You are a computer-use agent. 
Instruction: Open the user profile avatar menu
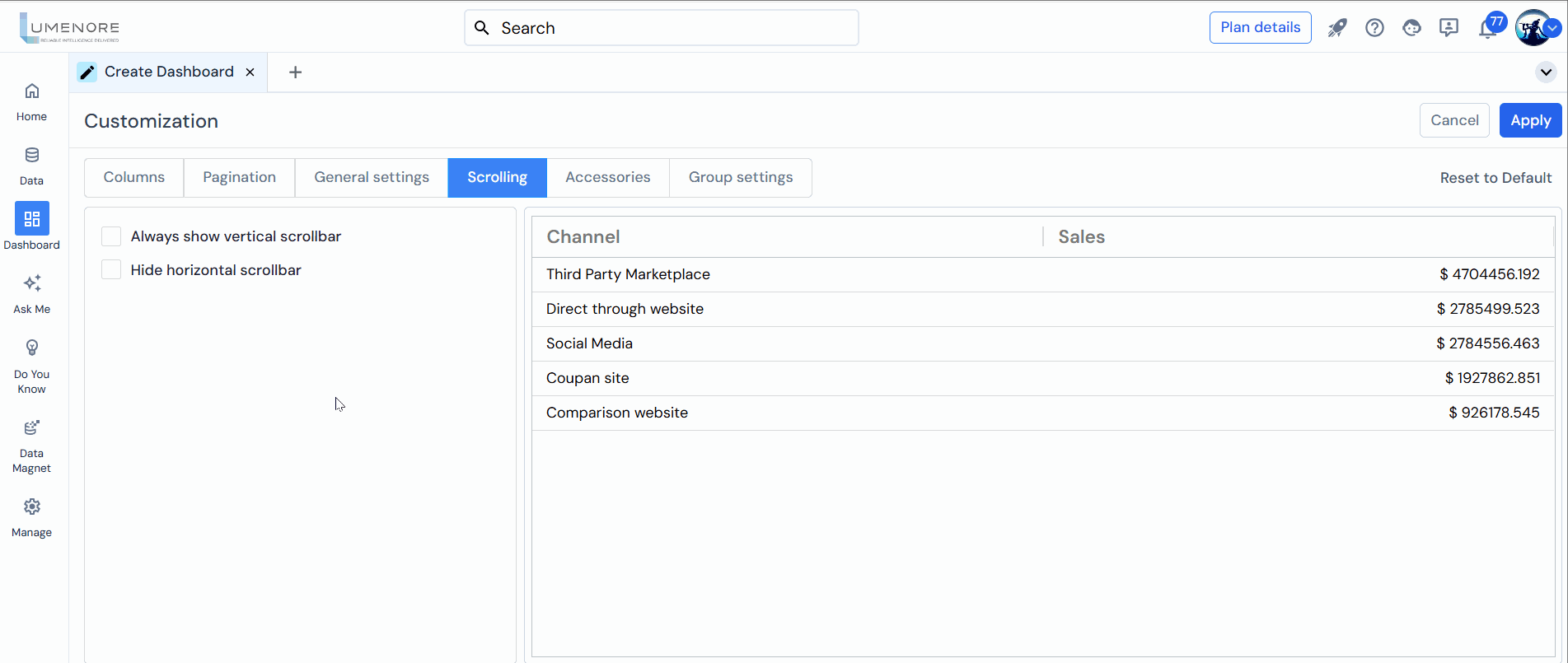(1533, 28)
